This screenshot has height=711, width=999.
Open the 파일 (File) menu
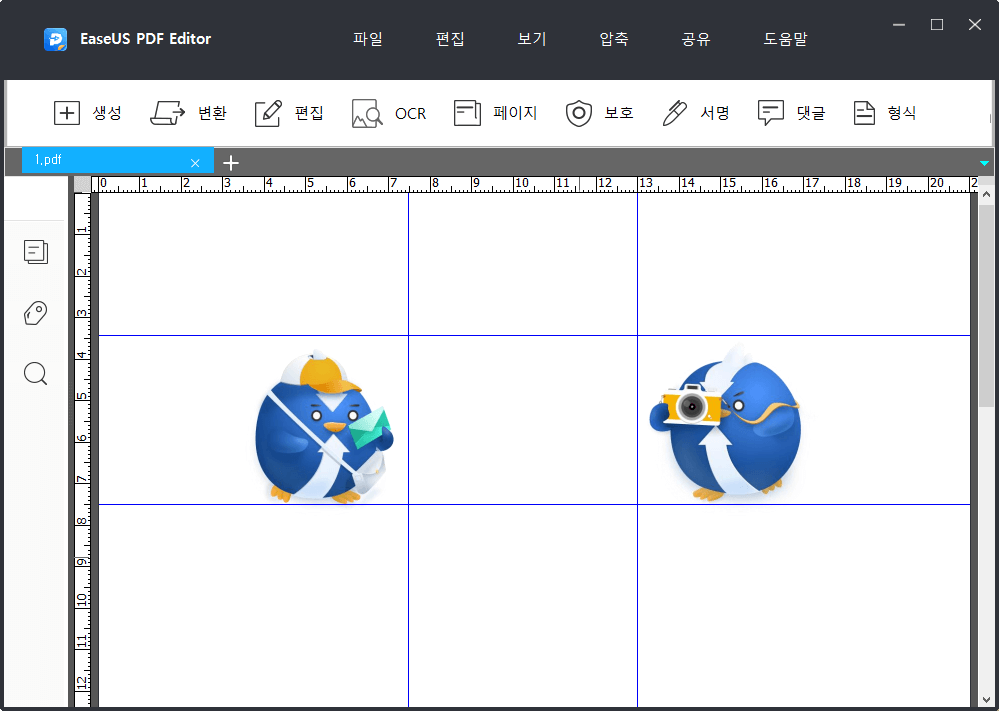(367, 39)
